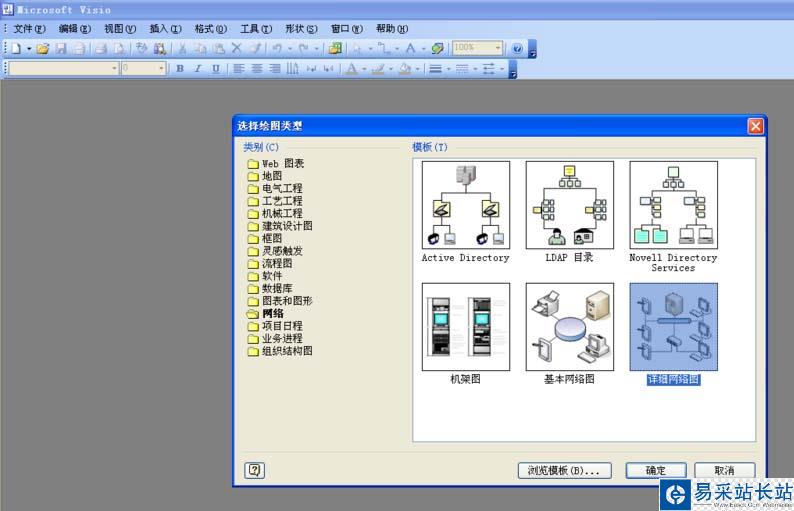Screen dimensions: 794x511
Task: Toggle Italic formatting
Action: point(197,68)
